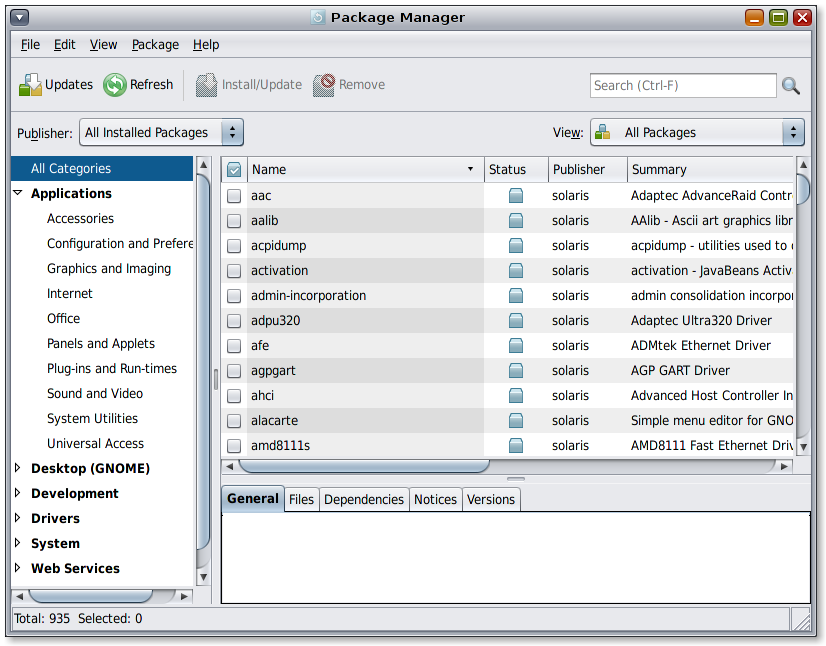Click the Remove package icon
826x646 pixels.
click(x=324, y=85)
